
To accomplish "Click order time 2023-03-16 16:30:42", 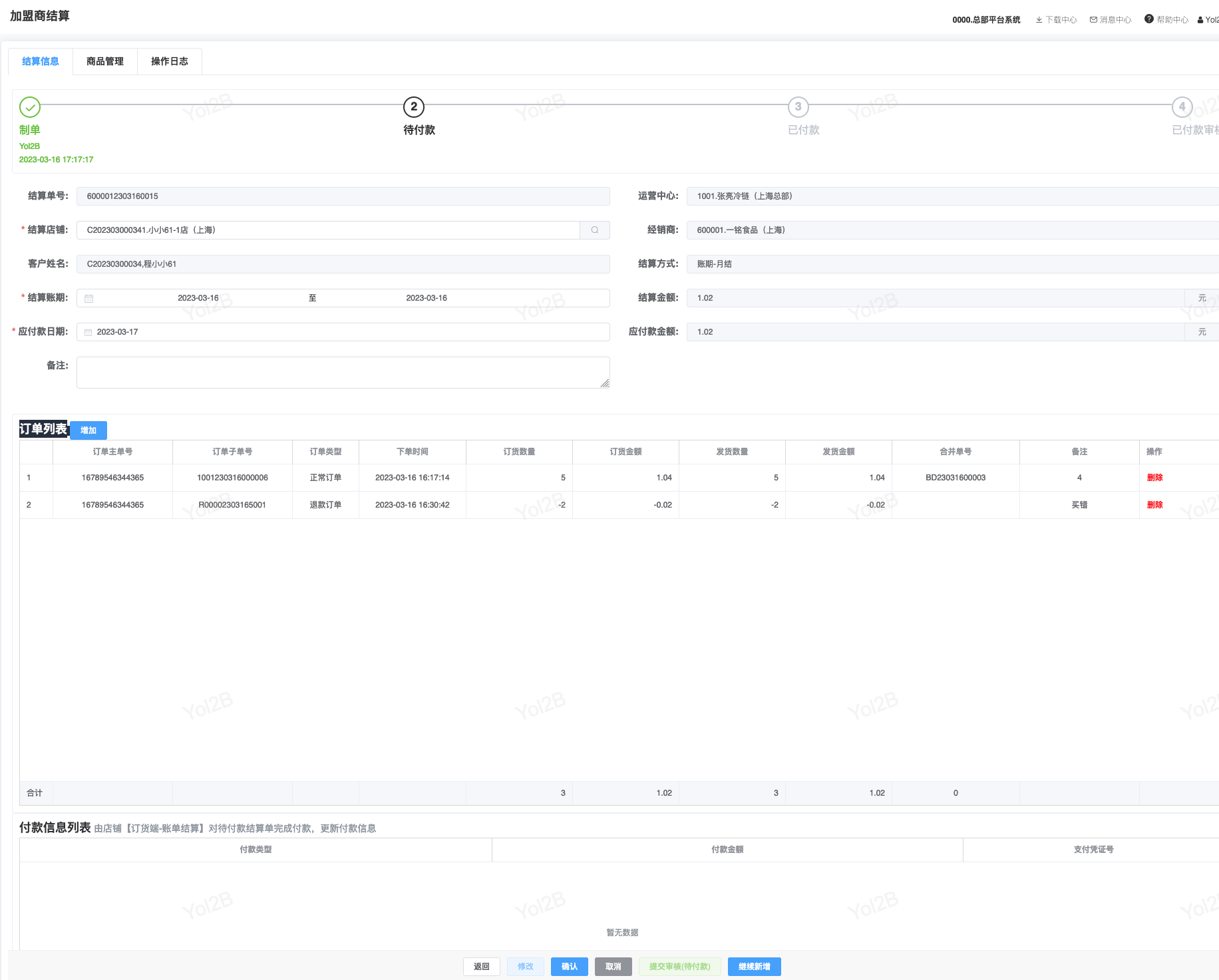I will click(413, 505).
